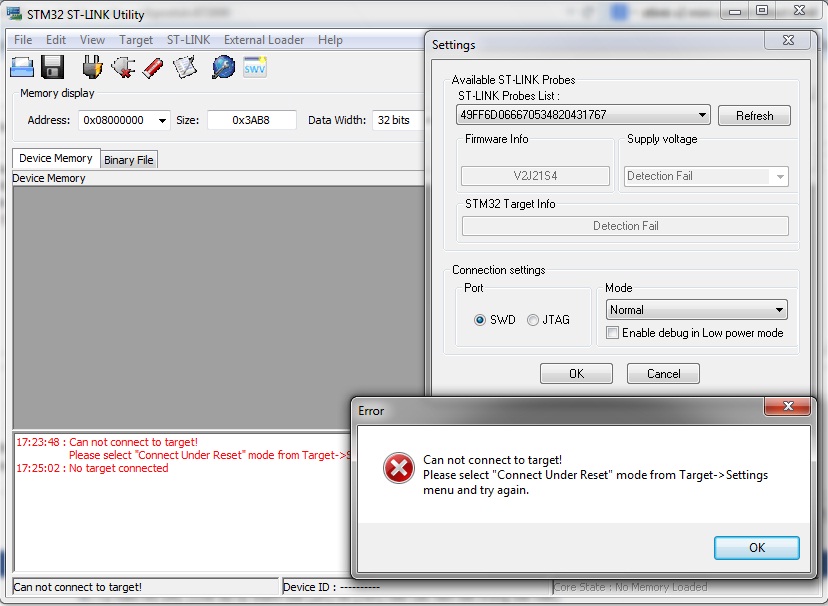Enable debug in Low power mode checkbox

click(x=613, y=333)
